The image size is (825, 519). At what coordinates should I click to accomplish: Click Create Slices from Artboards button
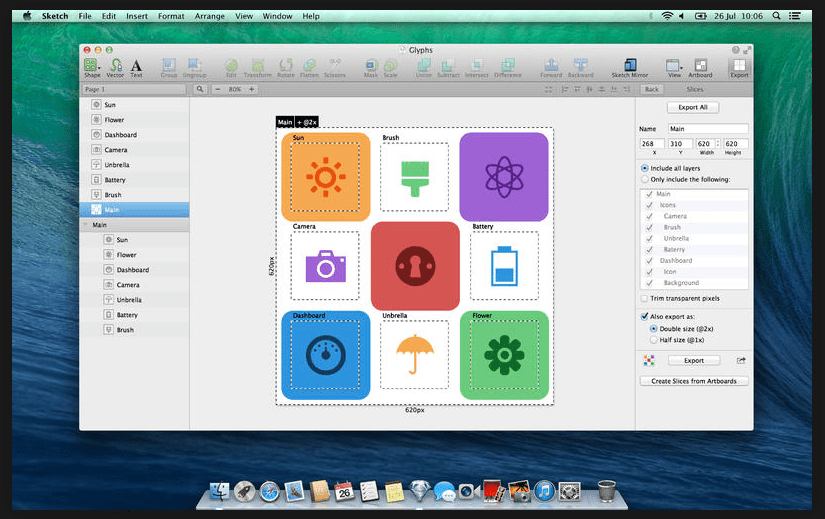point(693,381)
